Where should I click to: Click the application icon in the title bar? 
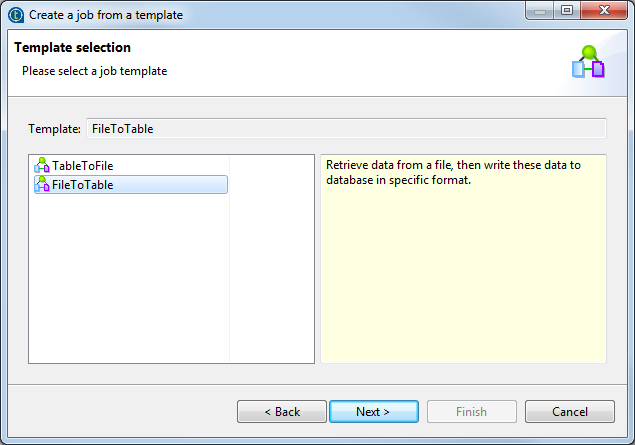tap(15, 15)
